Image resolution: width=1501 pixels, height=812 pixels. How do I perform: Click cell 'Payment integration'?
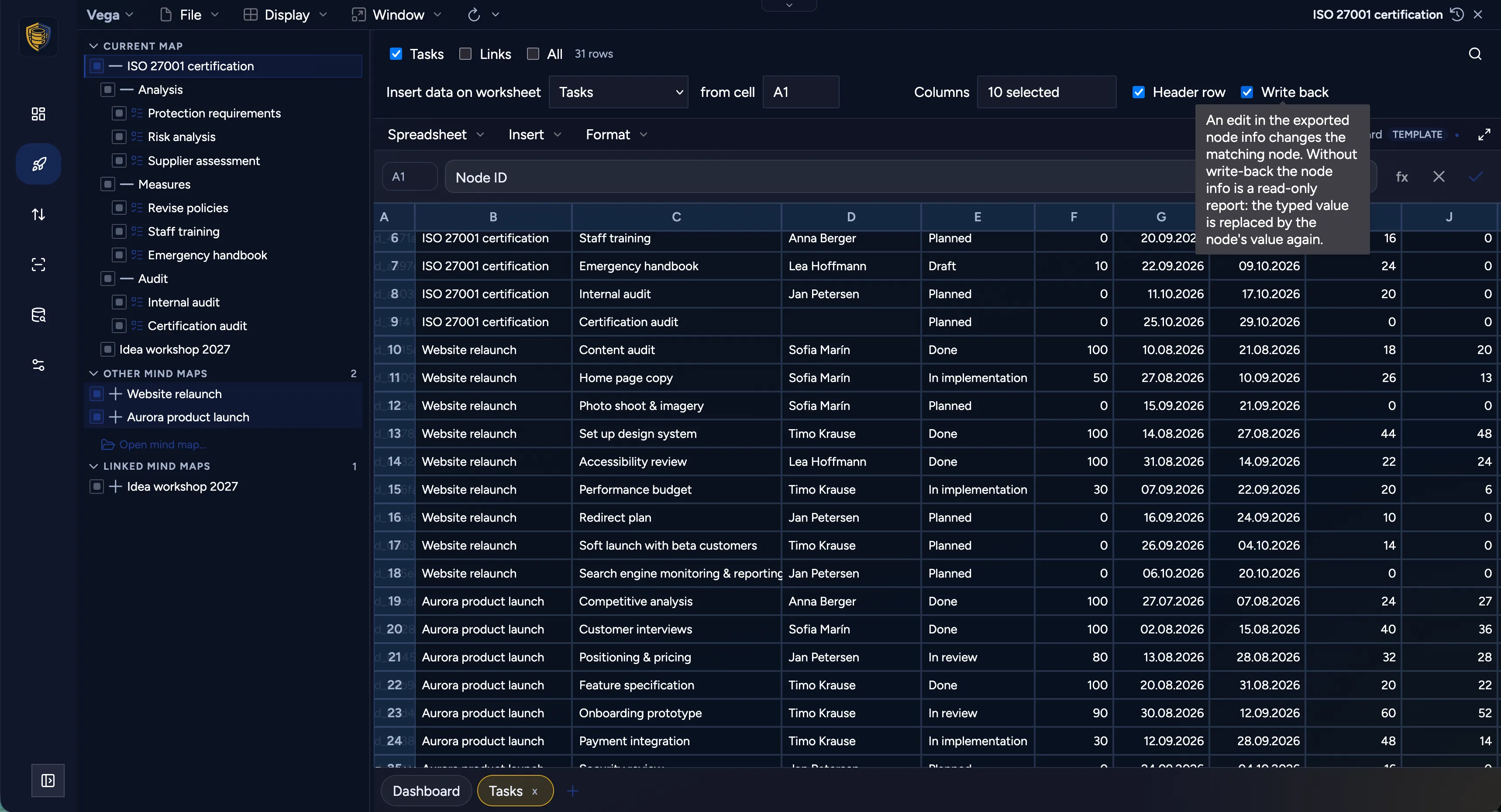coord(676,742)
